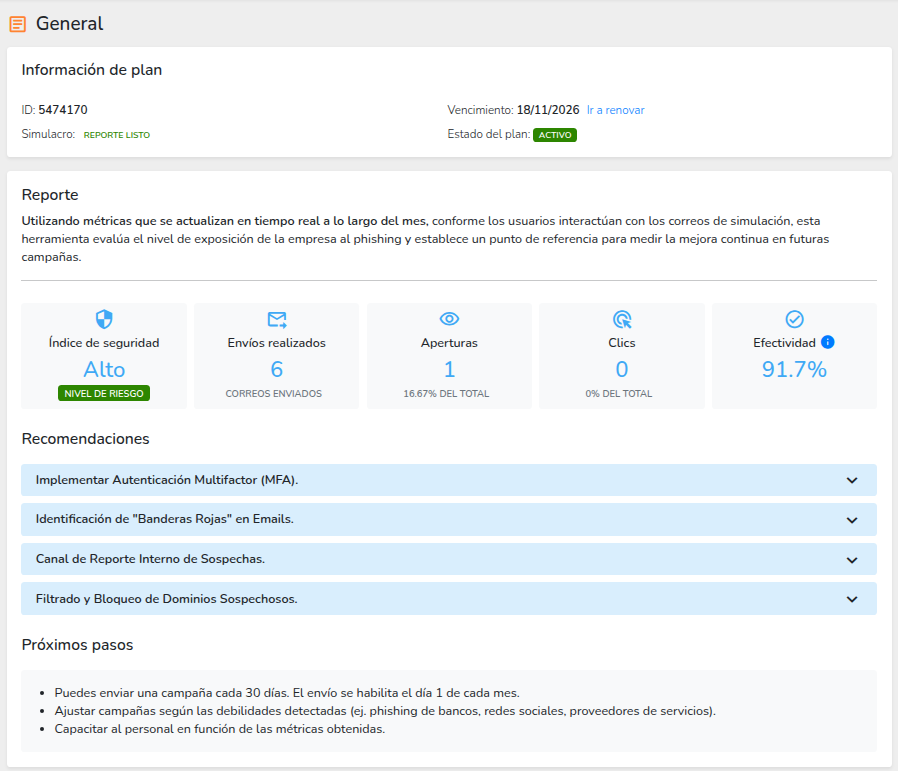
Task: Expand the Banderas Rojas chevron arrow
Action: pos(852,520)
